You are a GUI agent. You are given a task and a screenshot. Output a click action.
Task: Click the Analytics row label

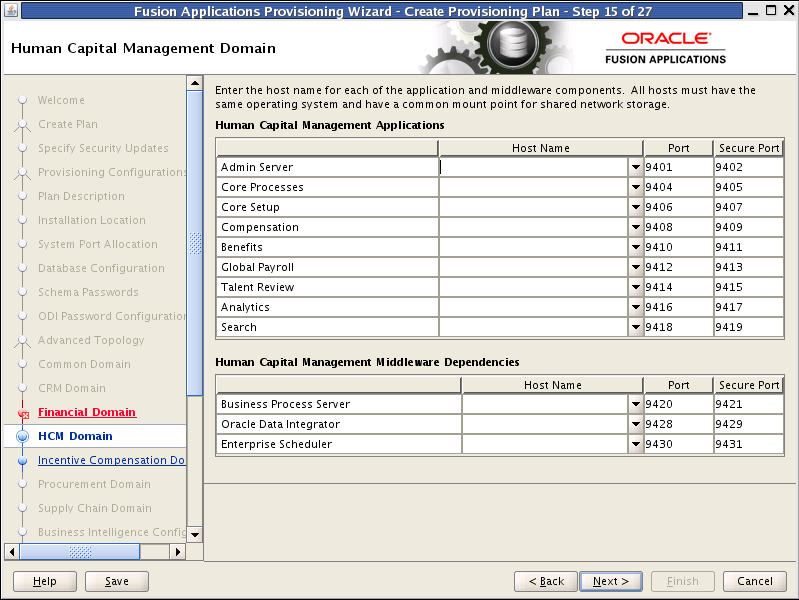245,307
